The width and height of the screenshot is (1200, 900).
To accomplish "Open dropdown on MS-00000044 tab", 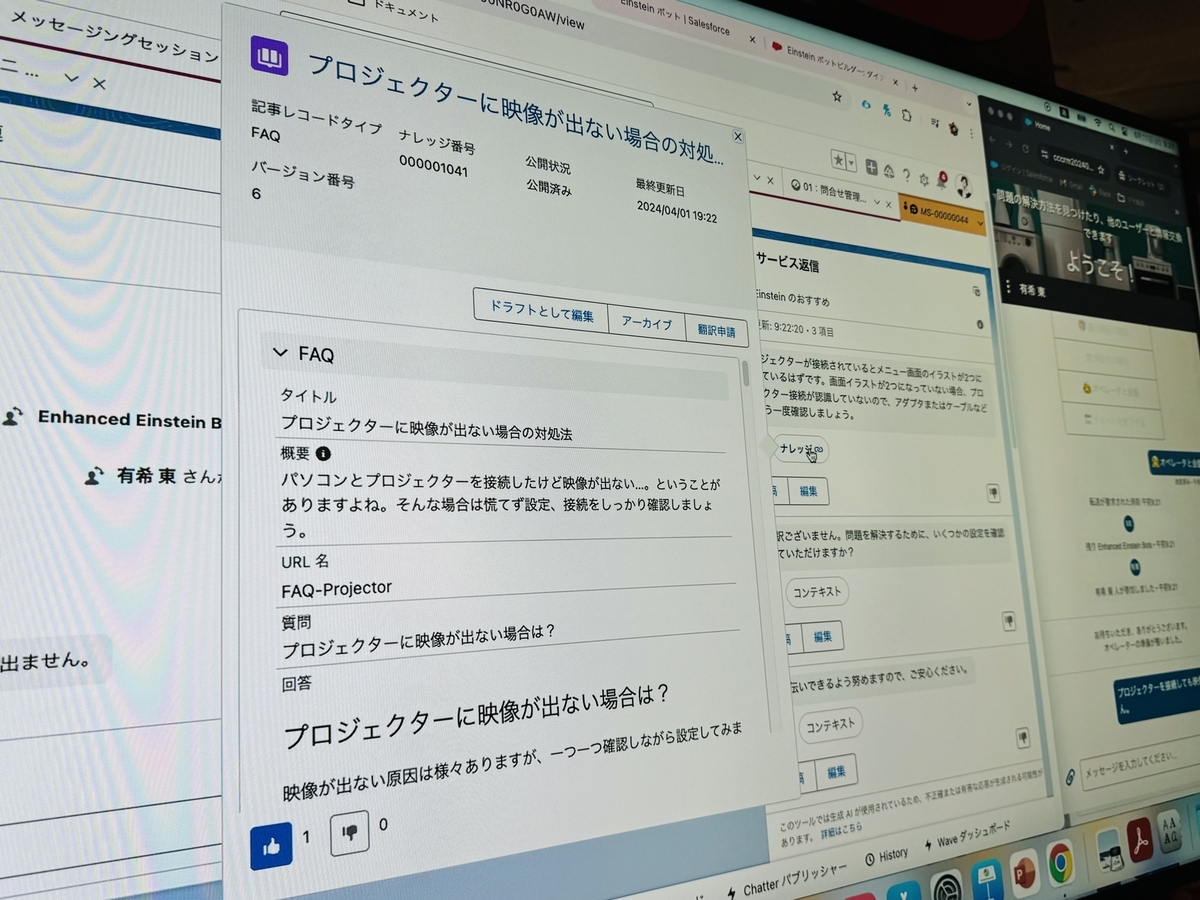I will 979,224.
